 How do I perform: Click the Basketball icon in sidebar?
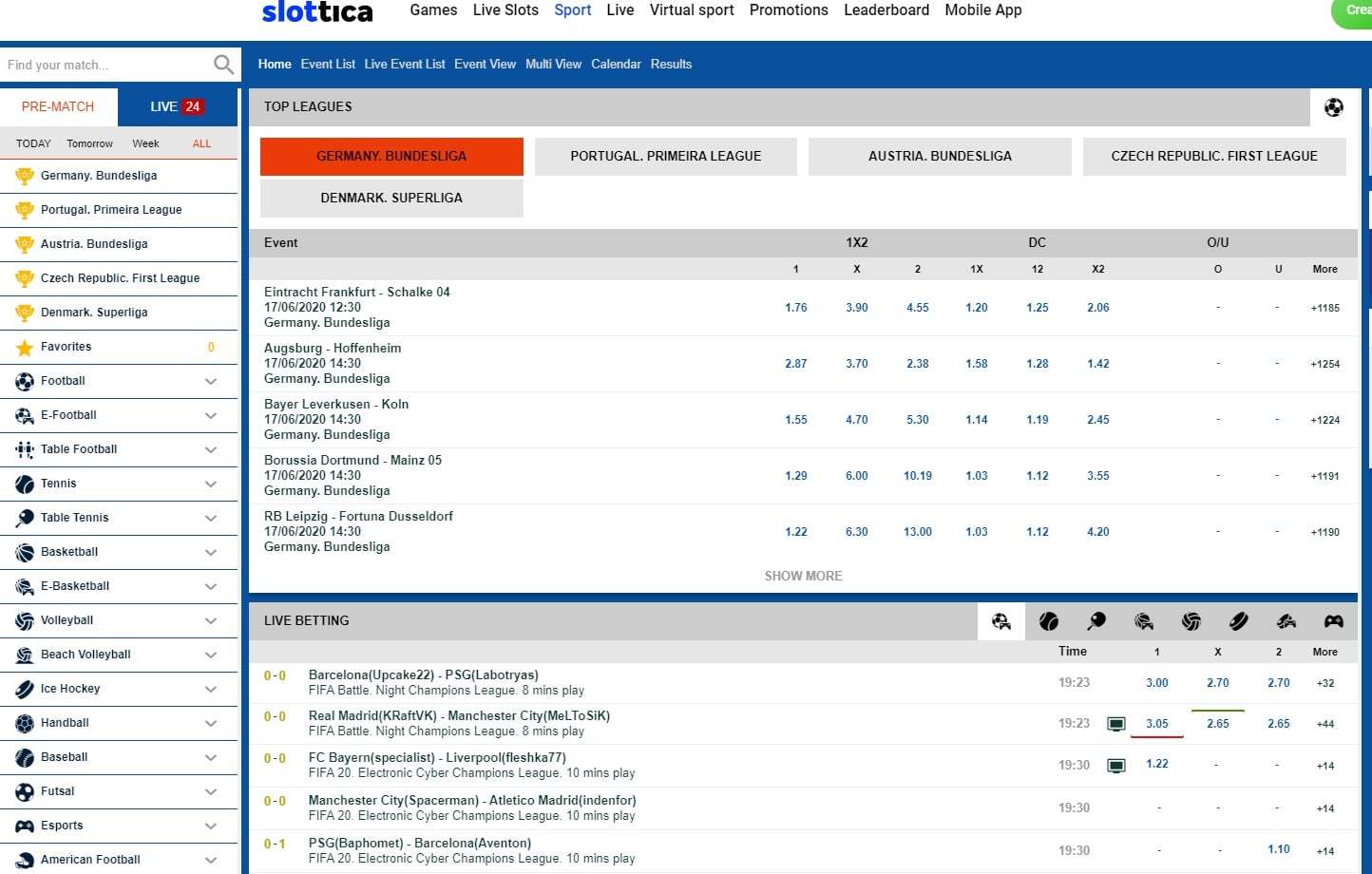click(25, 553)
